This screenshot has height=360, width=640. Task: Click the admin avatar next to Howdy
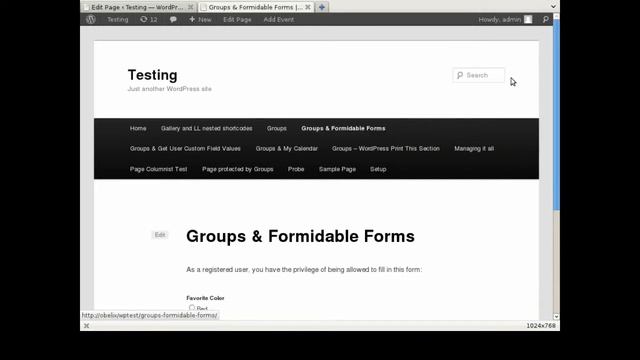pos(528,19)
